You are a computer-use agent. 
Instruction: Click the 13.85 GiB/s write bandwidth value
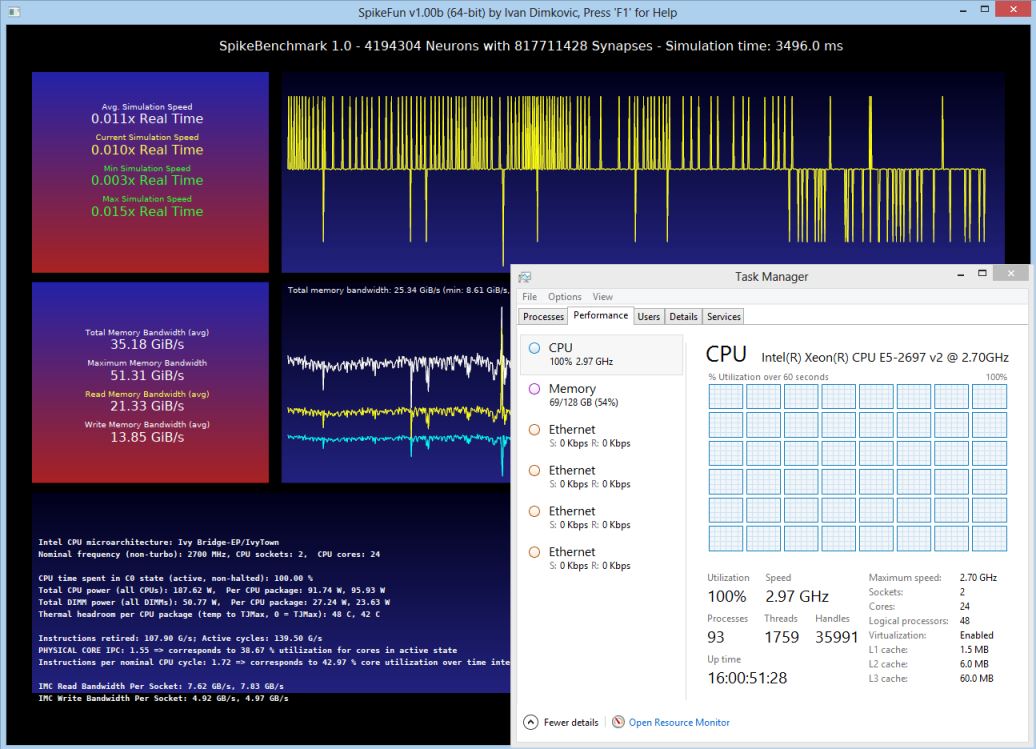click(147, 437)
